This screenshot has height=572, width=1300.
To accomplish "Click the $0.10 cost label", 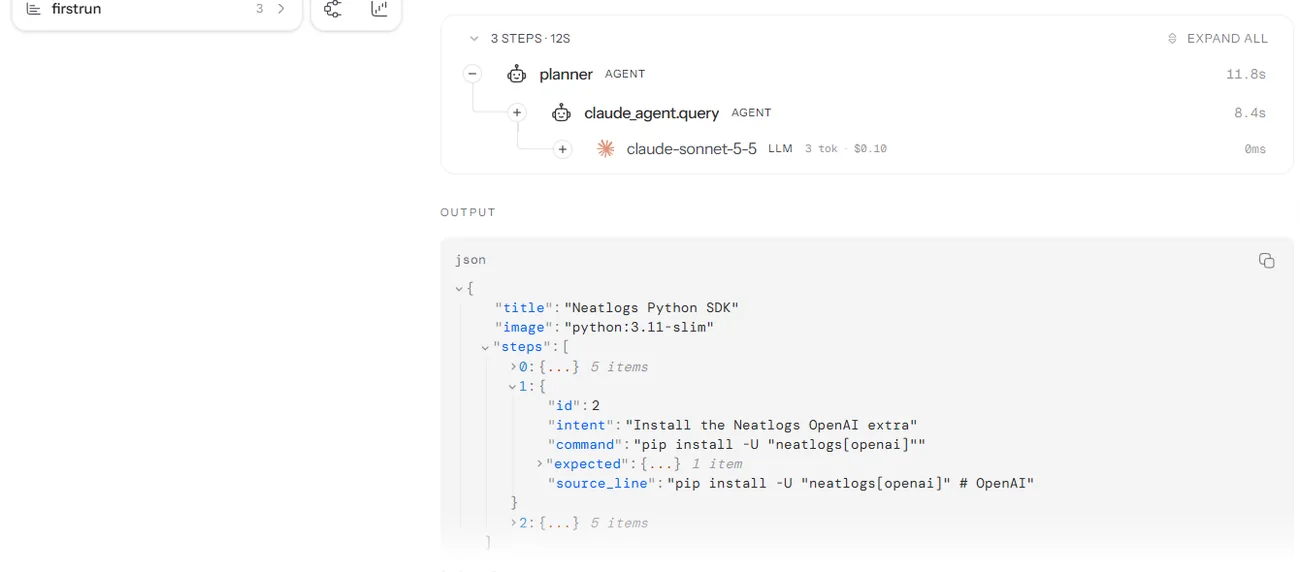I will (870, 149).
